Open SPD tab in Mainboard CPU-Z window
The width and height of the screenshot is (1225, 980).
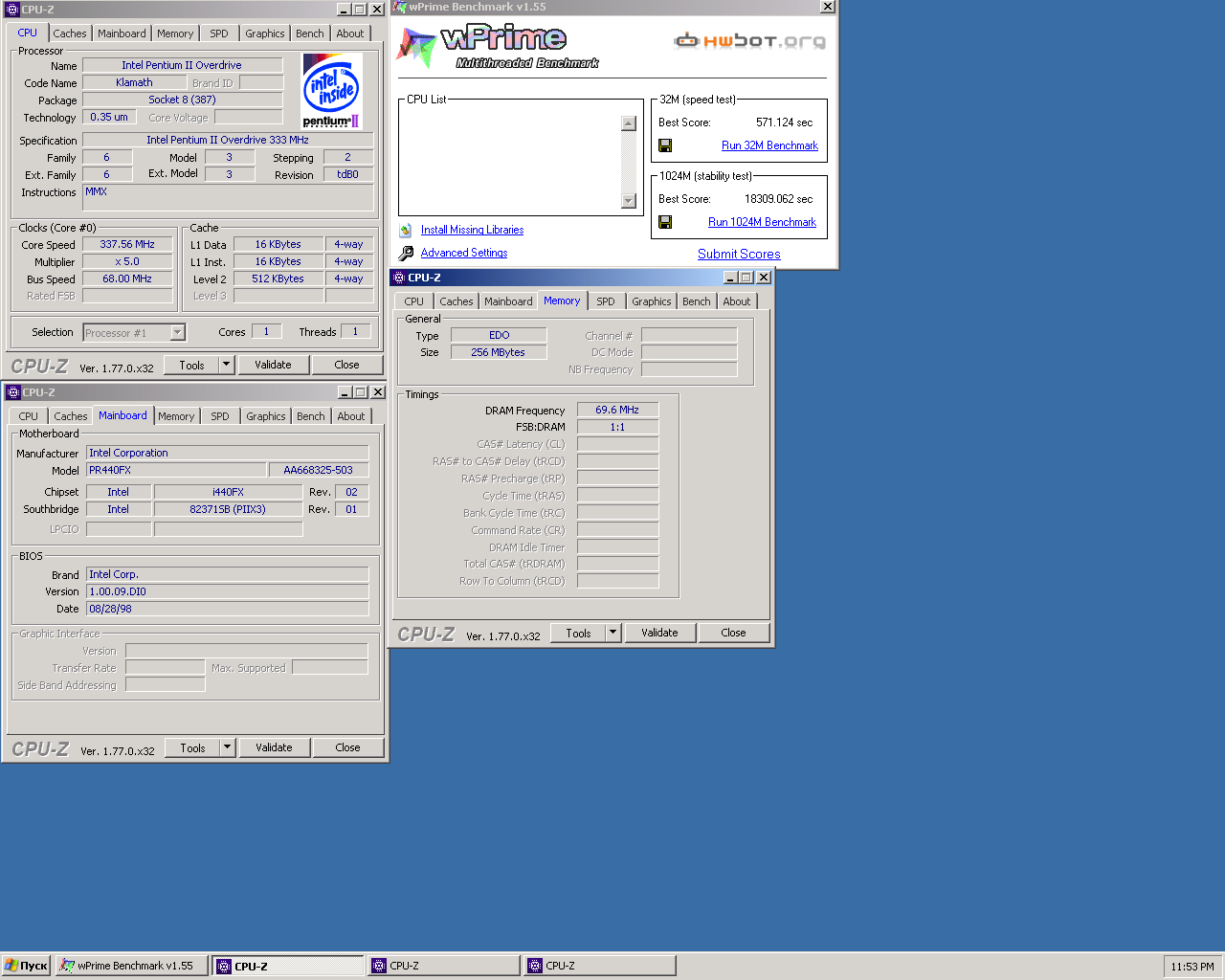220,416
